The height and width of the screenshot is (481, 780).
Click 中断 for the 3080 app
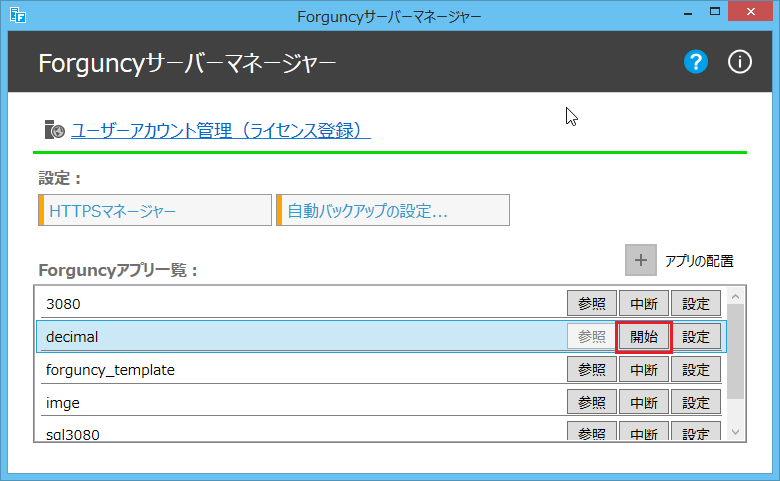click(644, 303)
